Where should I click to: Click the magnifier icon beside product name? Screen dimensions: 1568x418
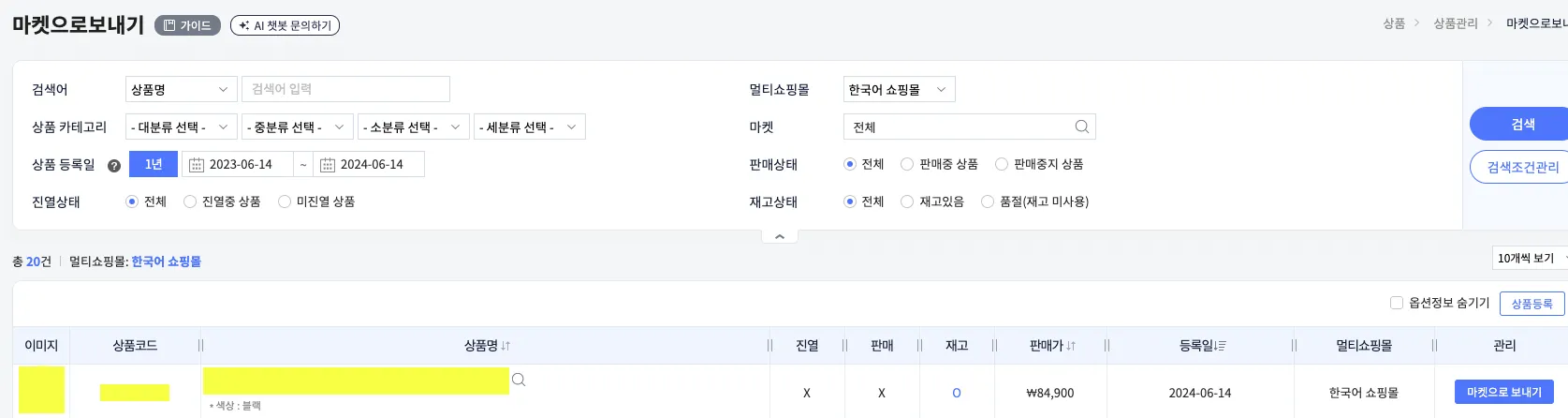point(519,380)
